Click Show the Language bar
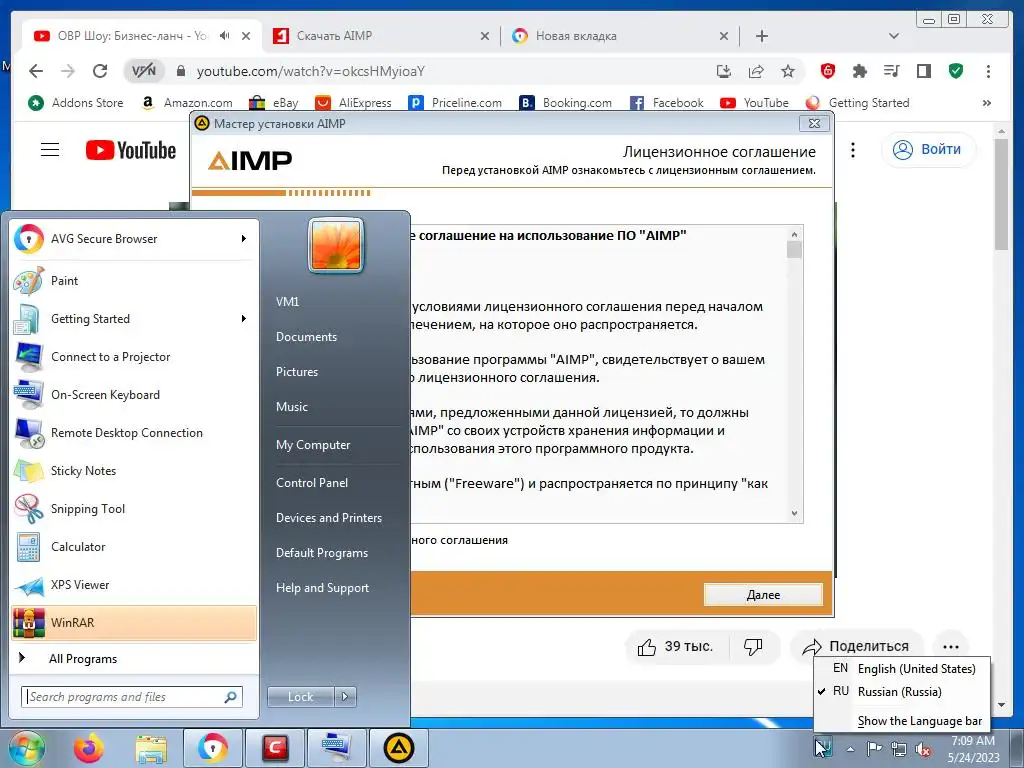Viewport: 1024px width, 768px height. tap(902, 721)
